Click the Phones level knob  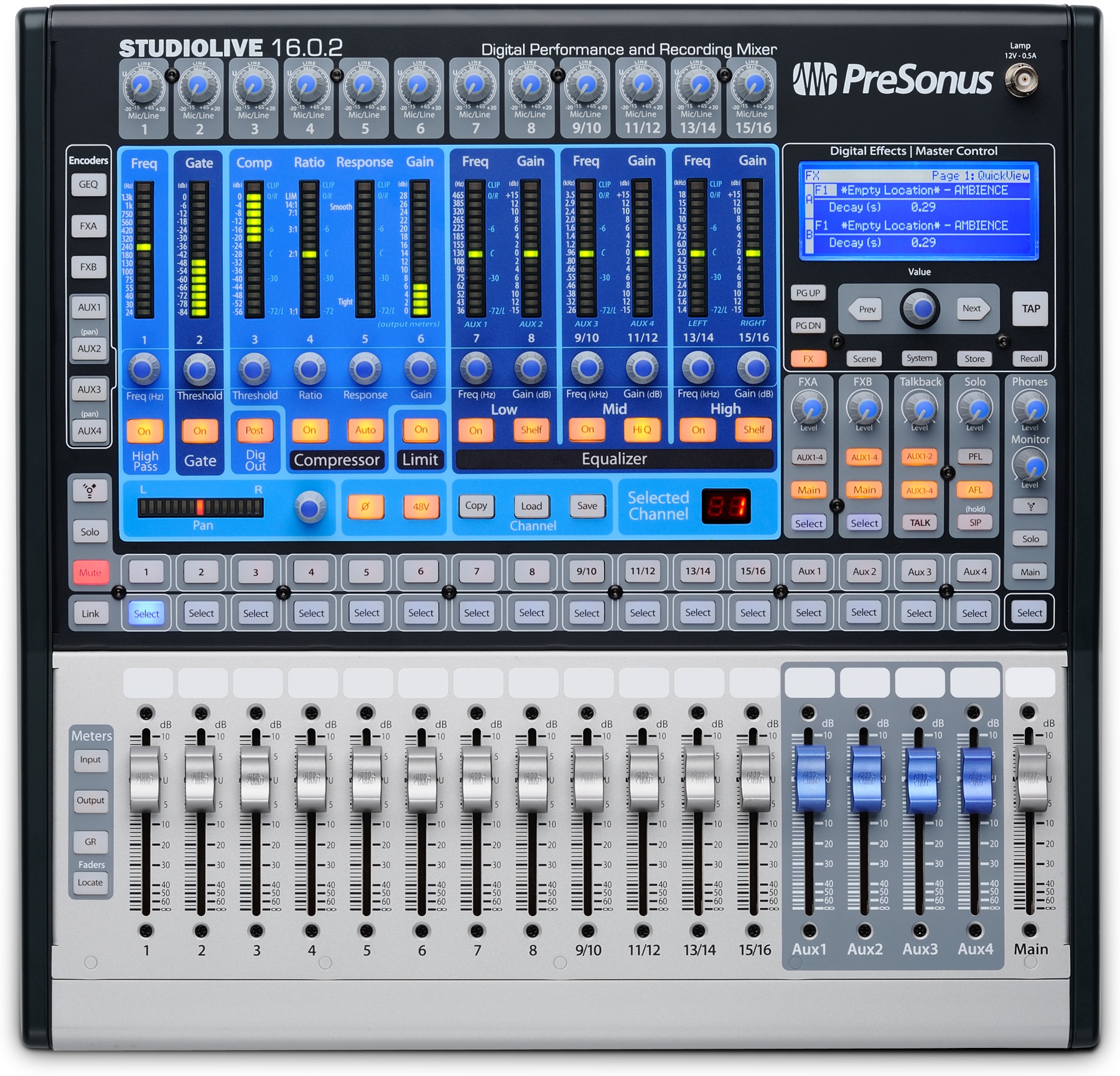(1030, 408)
